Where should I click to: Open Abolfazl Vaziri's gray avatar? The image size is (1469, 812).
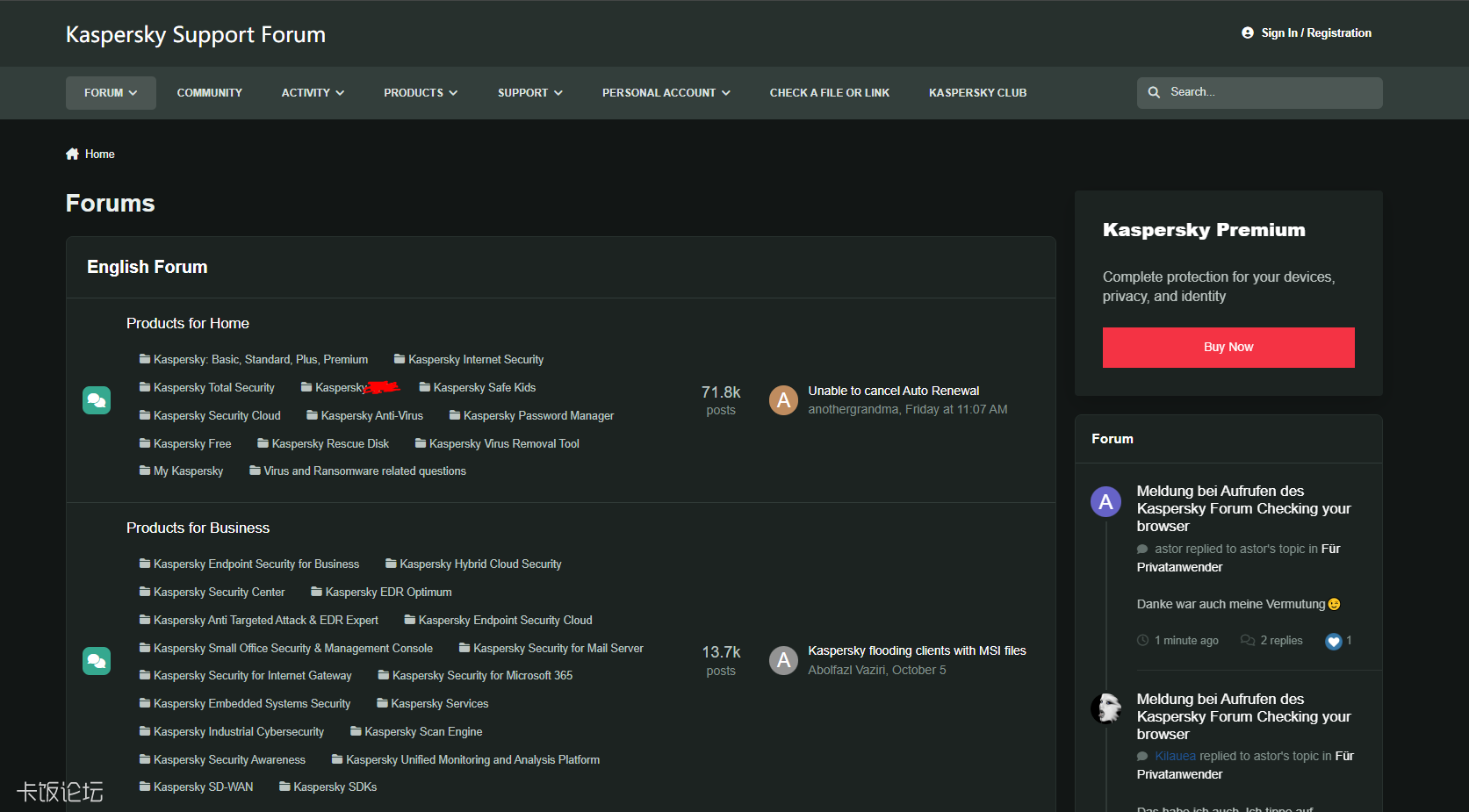[783, 660]
